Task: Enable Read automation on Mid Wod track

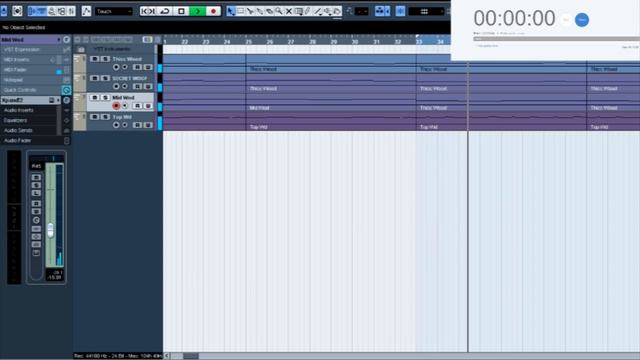Action: tap(138, 106)
